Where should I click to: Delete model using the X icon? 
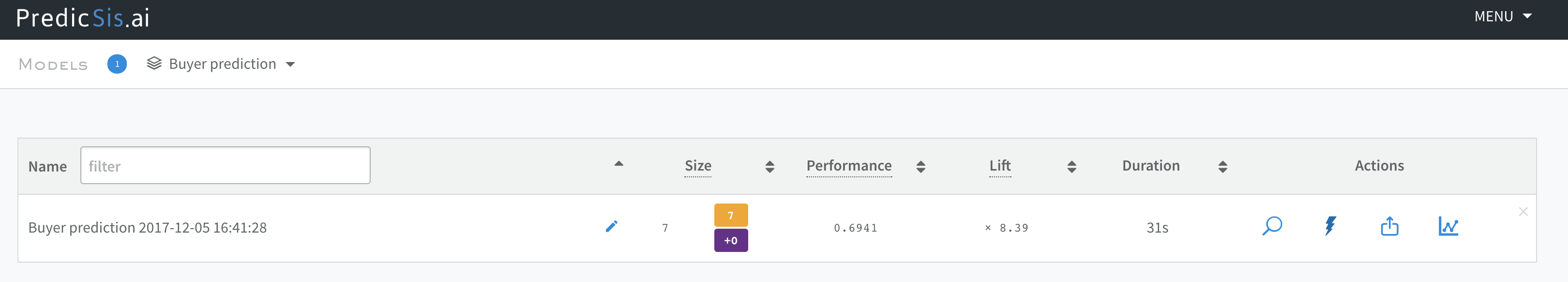[x=1523, y=212]
